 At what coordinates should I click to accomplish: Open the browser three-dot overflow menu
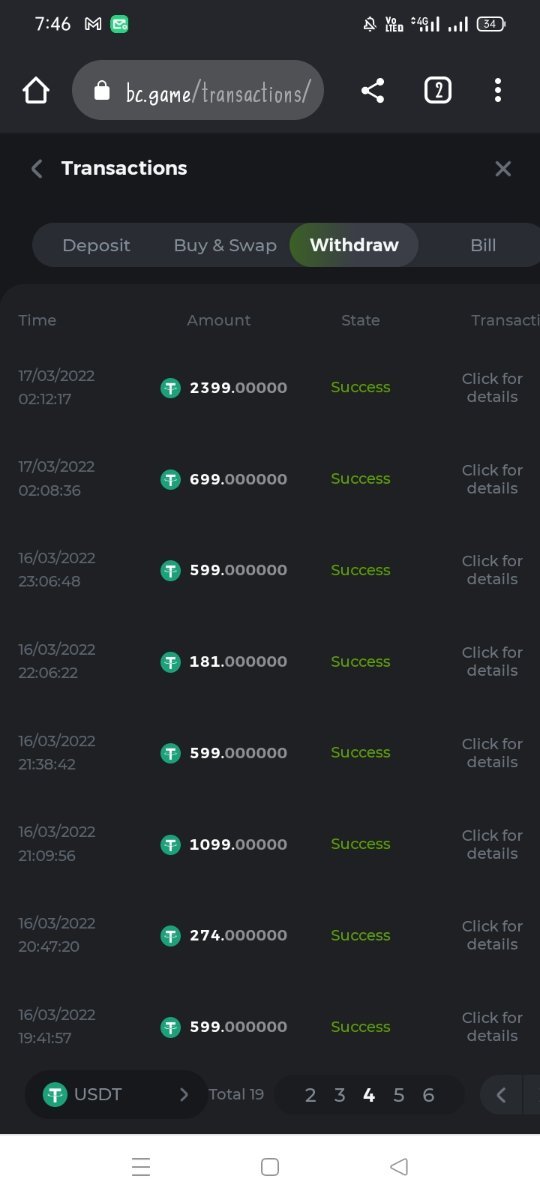[498, 91]
